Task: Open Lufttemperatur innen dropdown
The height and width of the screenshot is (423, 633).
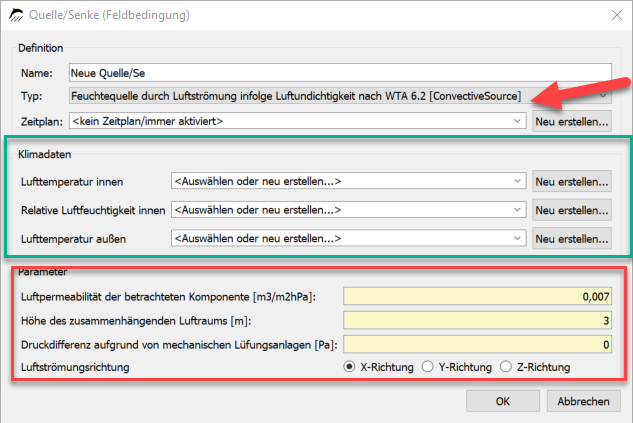Action: click(x=348, y=181)
